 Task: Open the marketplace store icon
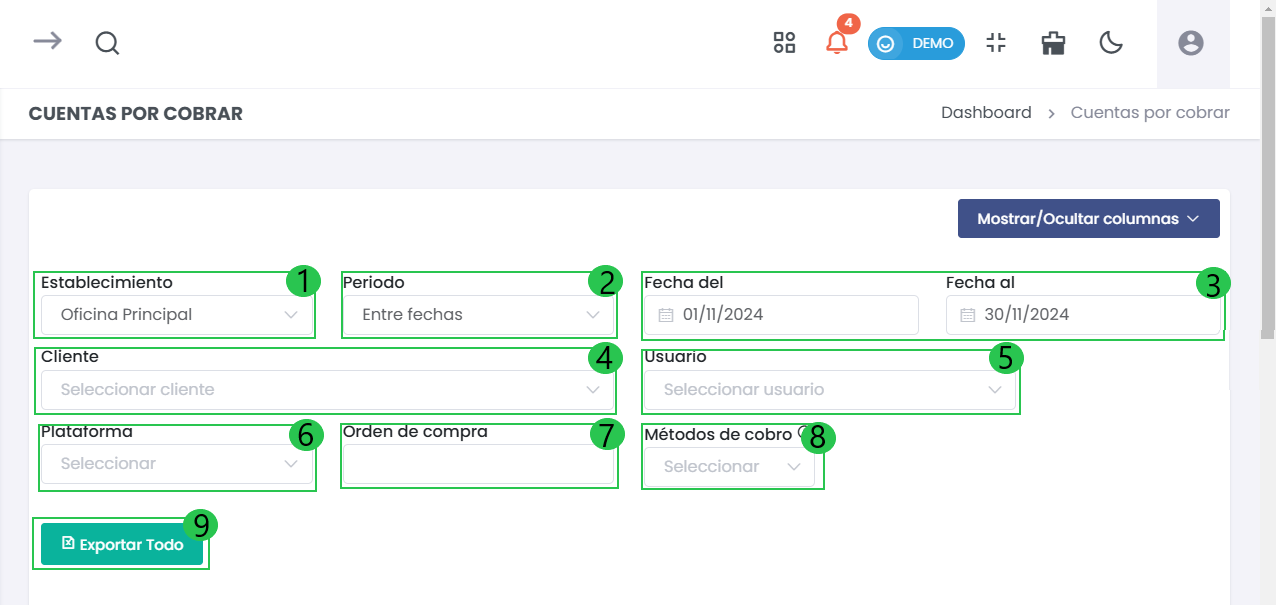pos(1053,43)
